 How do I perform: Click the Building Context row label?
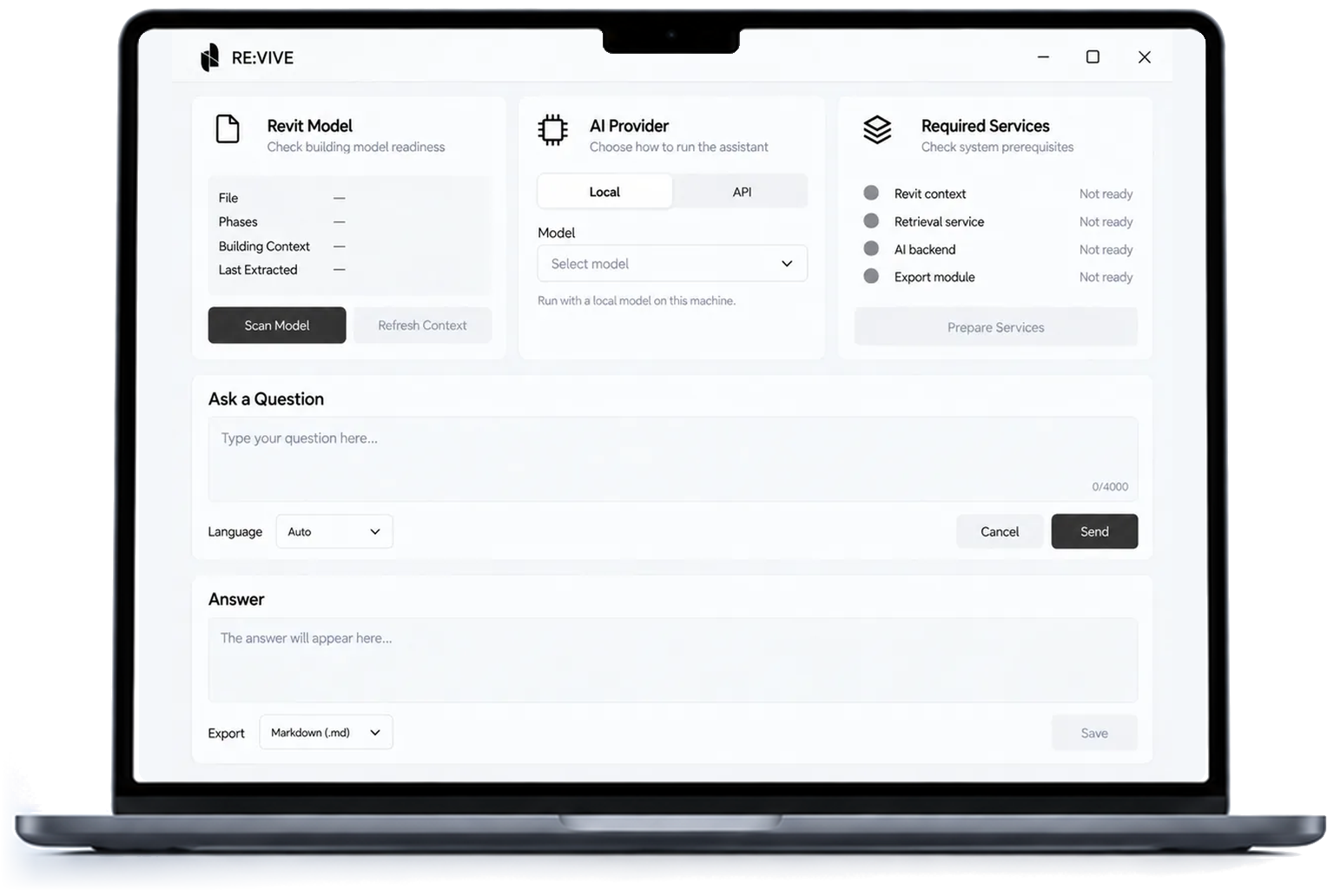264,246
